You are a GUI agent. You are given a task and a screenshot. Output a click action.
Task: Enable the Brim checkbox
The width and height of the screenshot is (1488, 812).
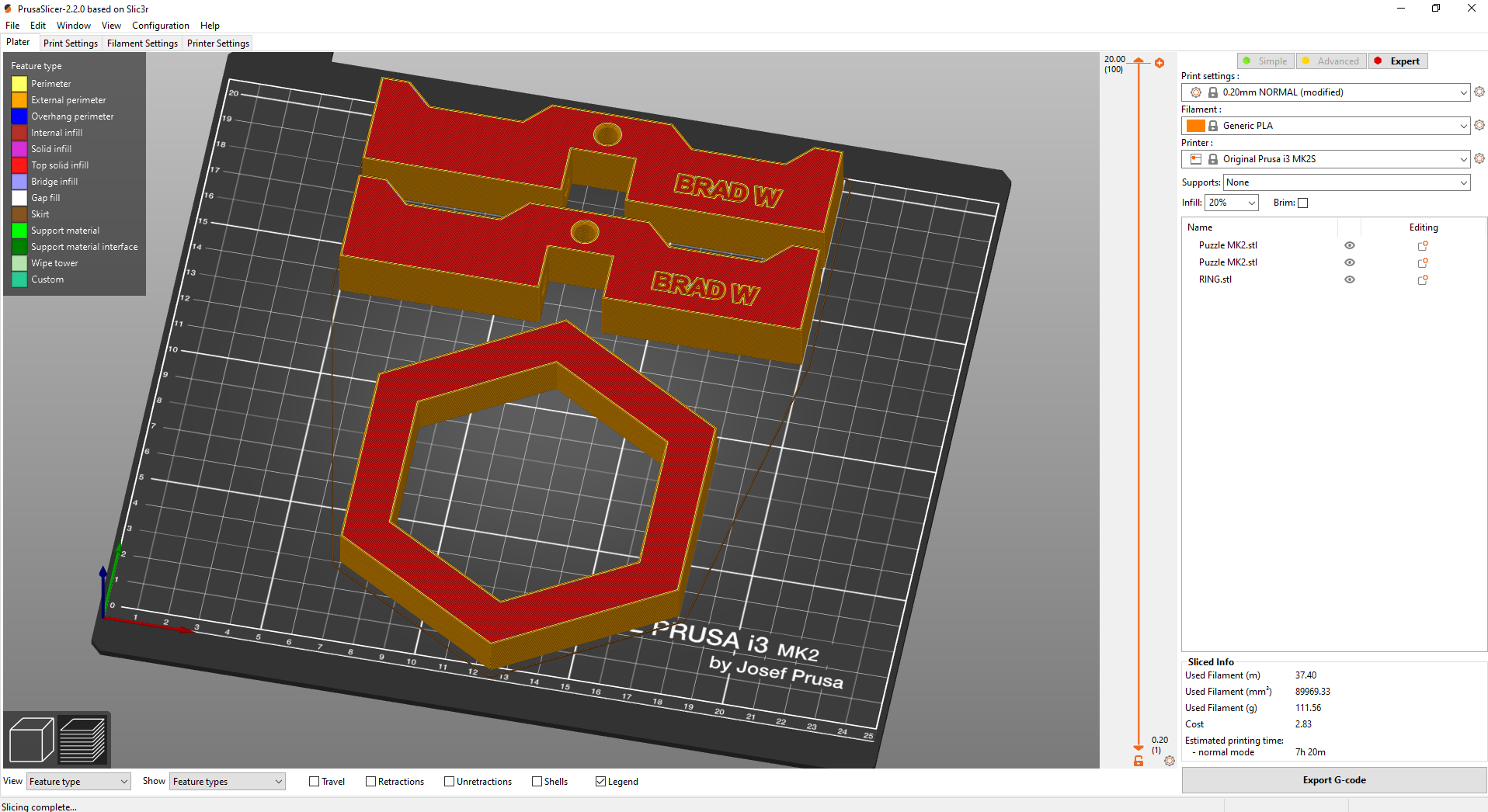point(1303,203)
